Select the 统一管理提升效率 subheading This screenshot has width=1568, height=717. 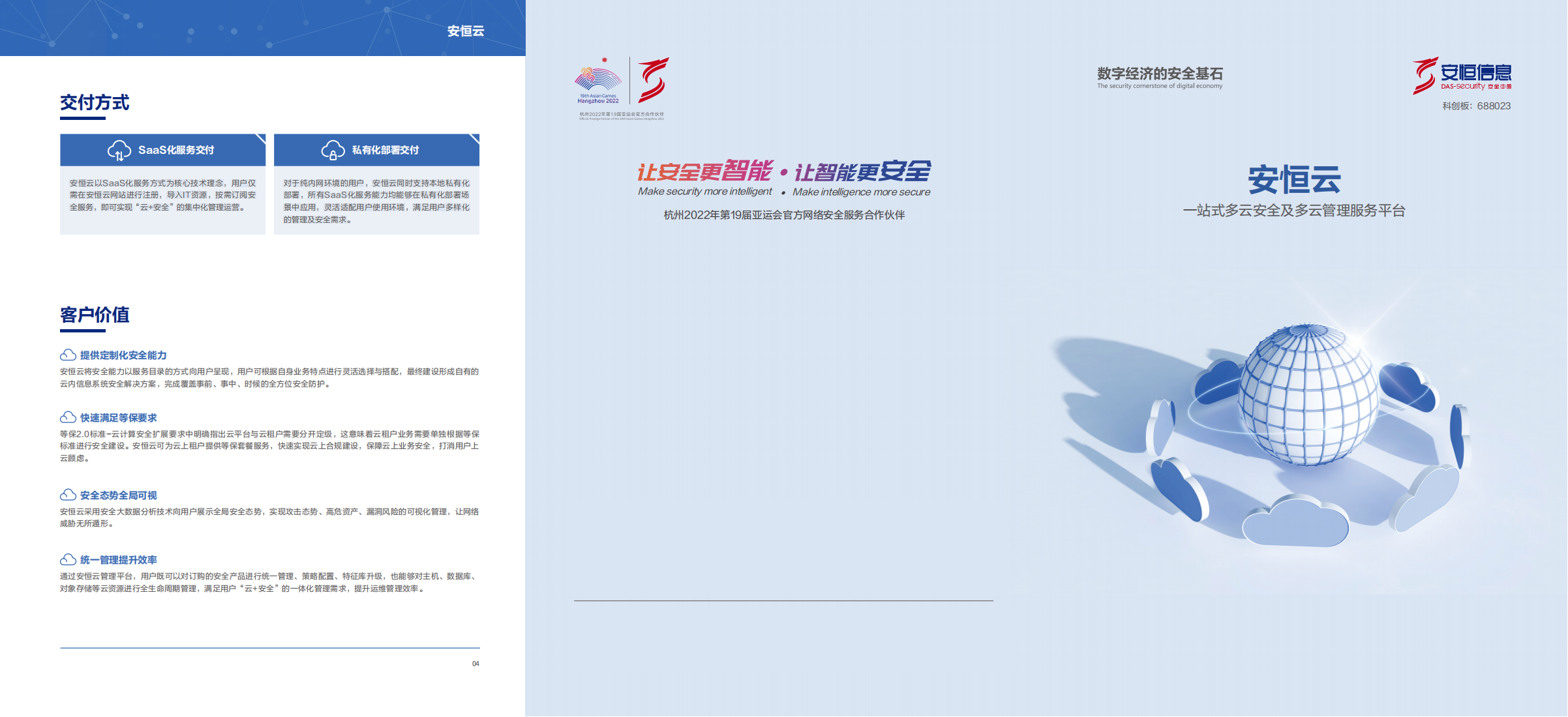[119, 560]
